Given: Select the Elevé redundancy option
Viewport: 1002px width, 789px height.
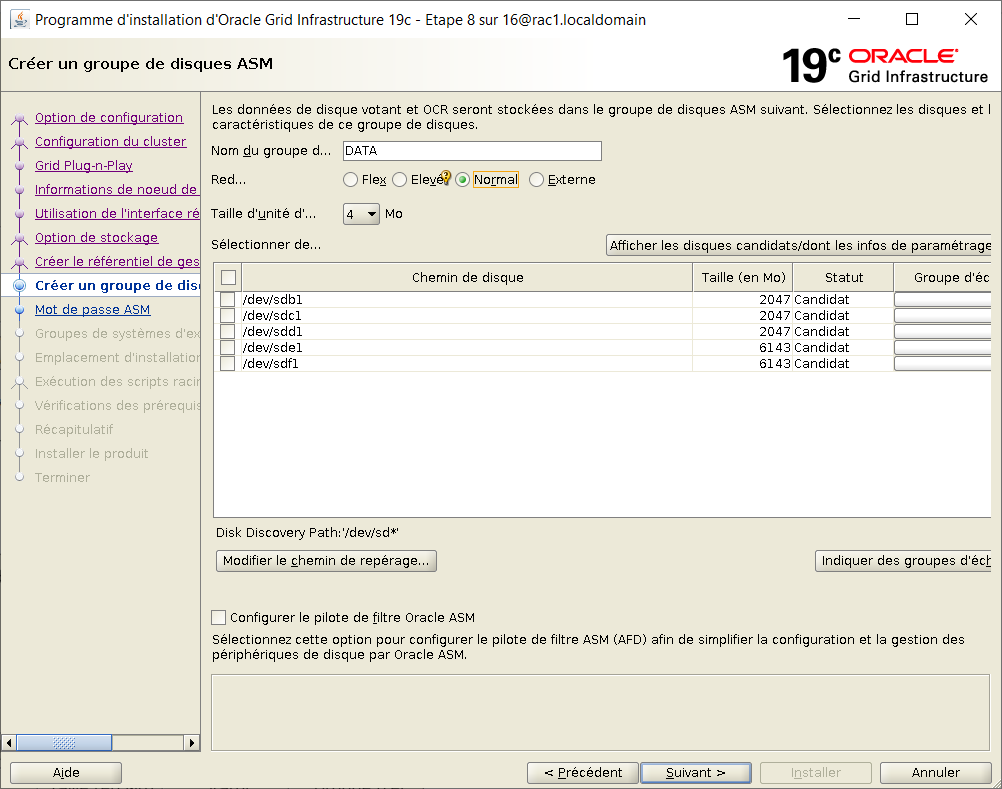Looking at the screenshot, I should click(399, 180).
